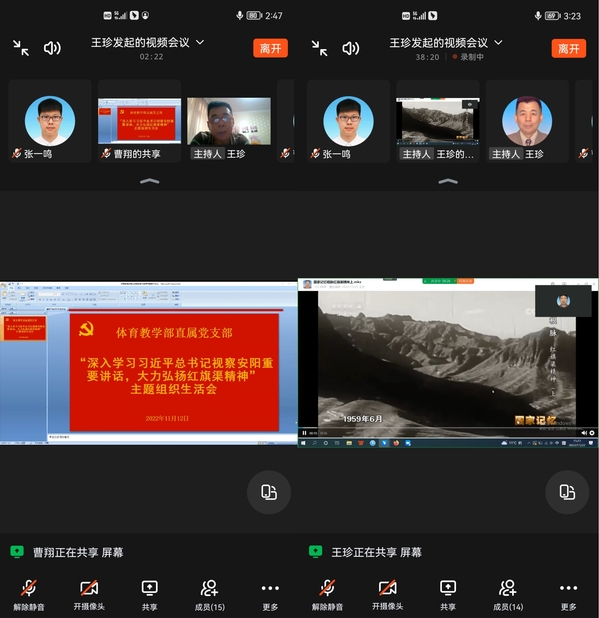Click the video progress bar in shared player
Viewport: 599px width, 618px height.
[x=437, y=428]
